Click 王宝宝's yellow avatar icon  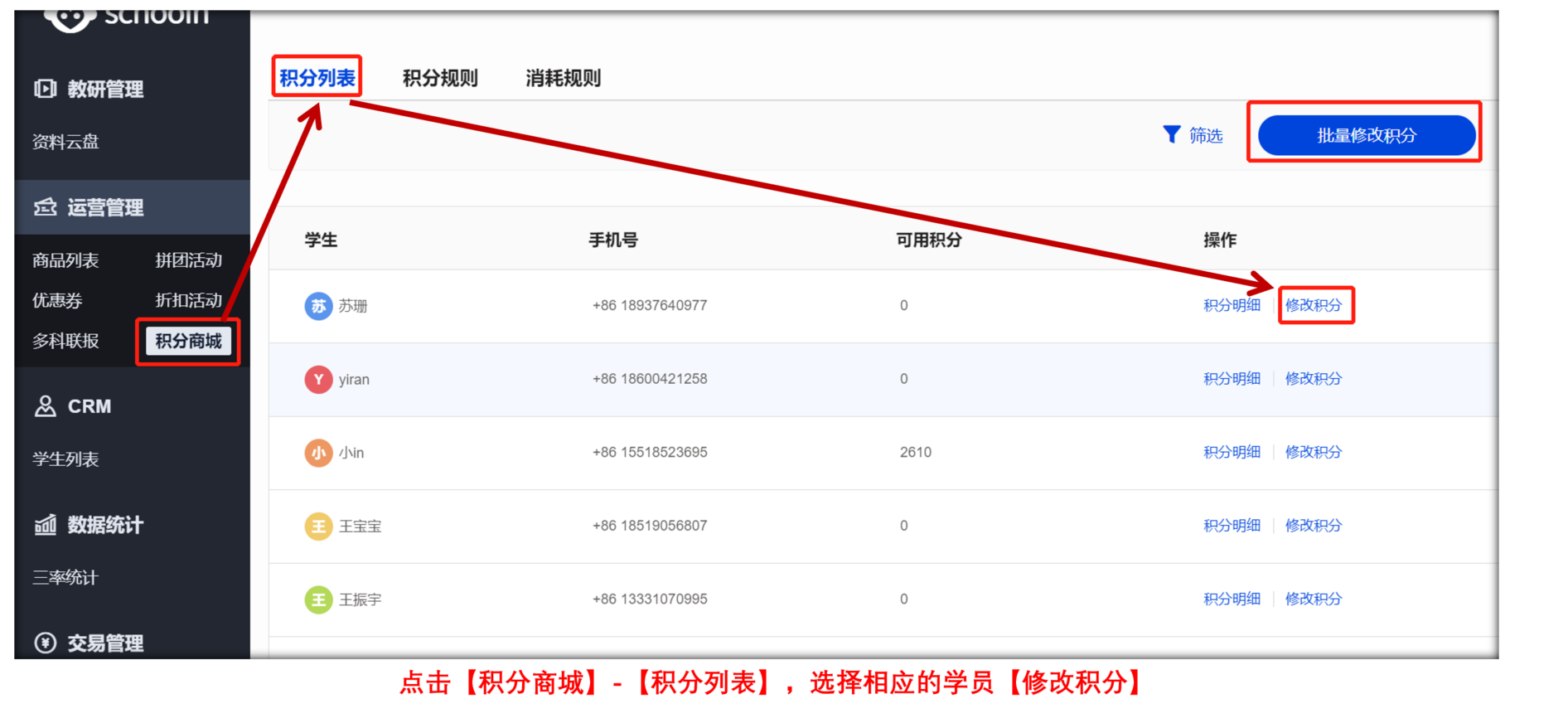pyautogui.click(x=318, y=526)
